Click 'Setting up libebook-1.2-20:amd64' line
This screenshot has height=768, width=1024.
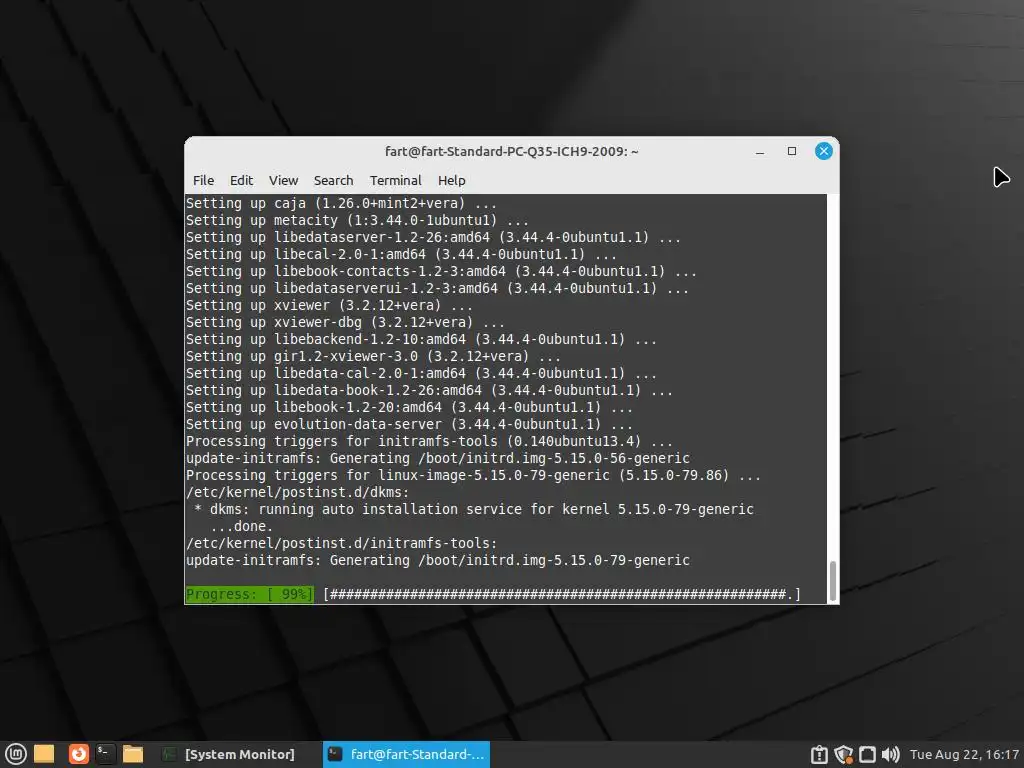click(x=409, y=407)
